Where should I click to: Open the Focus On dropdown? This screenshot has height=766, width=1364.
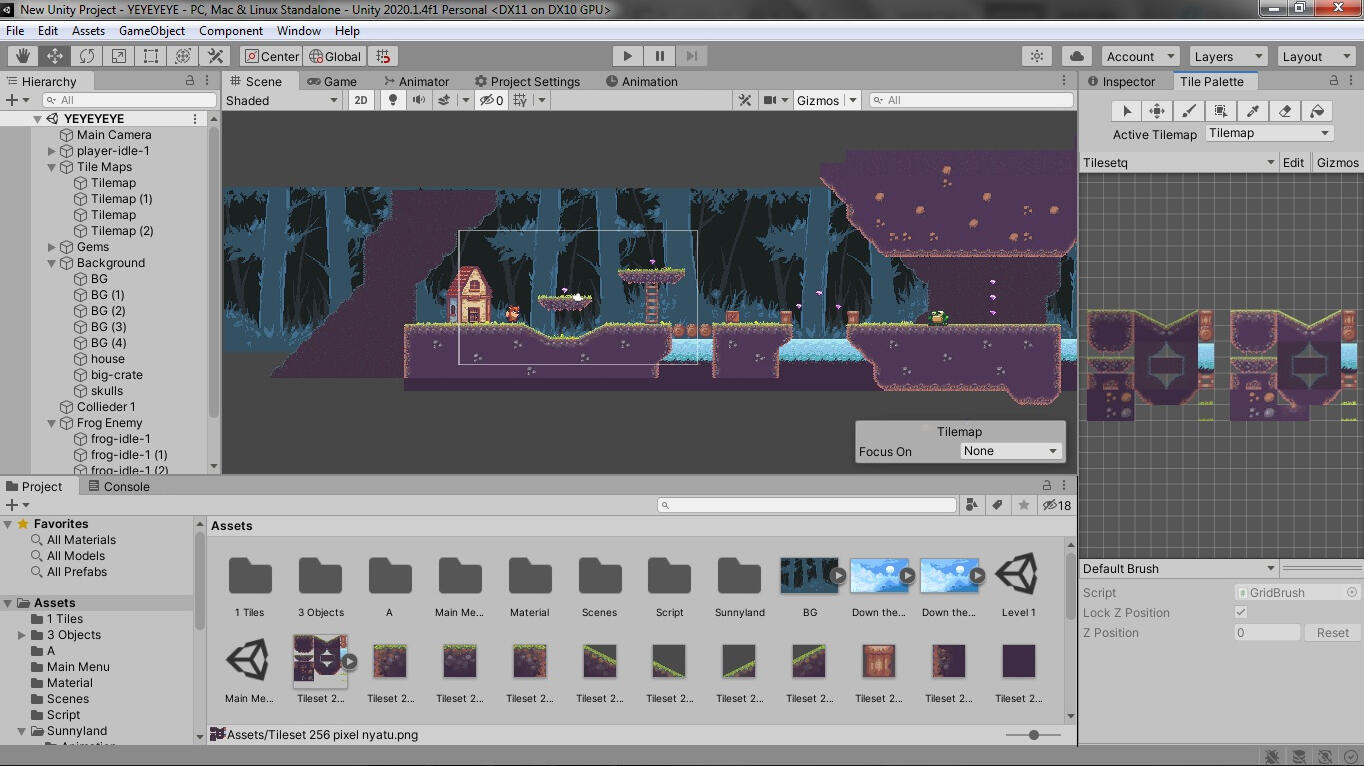tap(1010, 451)
